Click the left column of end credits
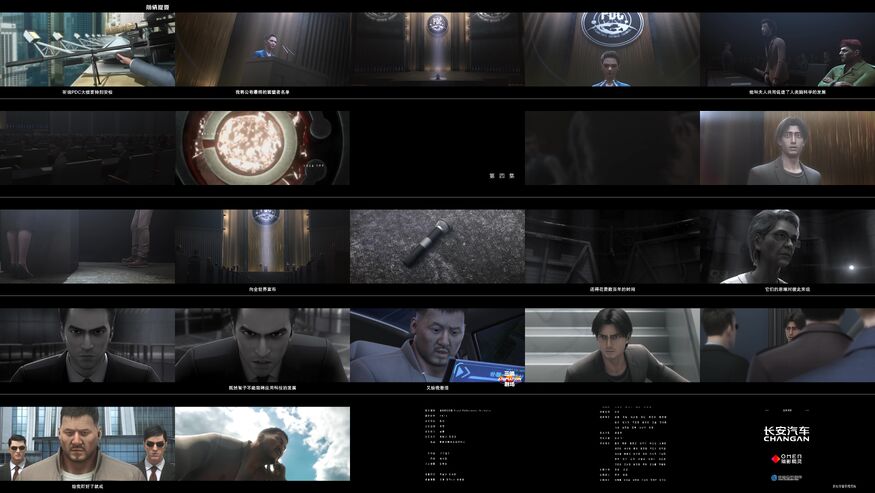This screenshot has width=875, height=493. pyautogui.click(x=458, y=444)
